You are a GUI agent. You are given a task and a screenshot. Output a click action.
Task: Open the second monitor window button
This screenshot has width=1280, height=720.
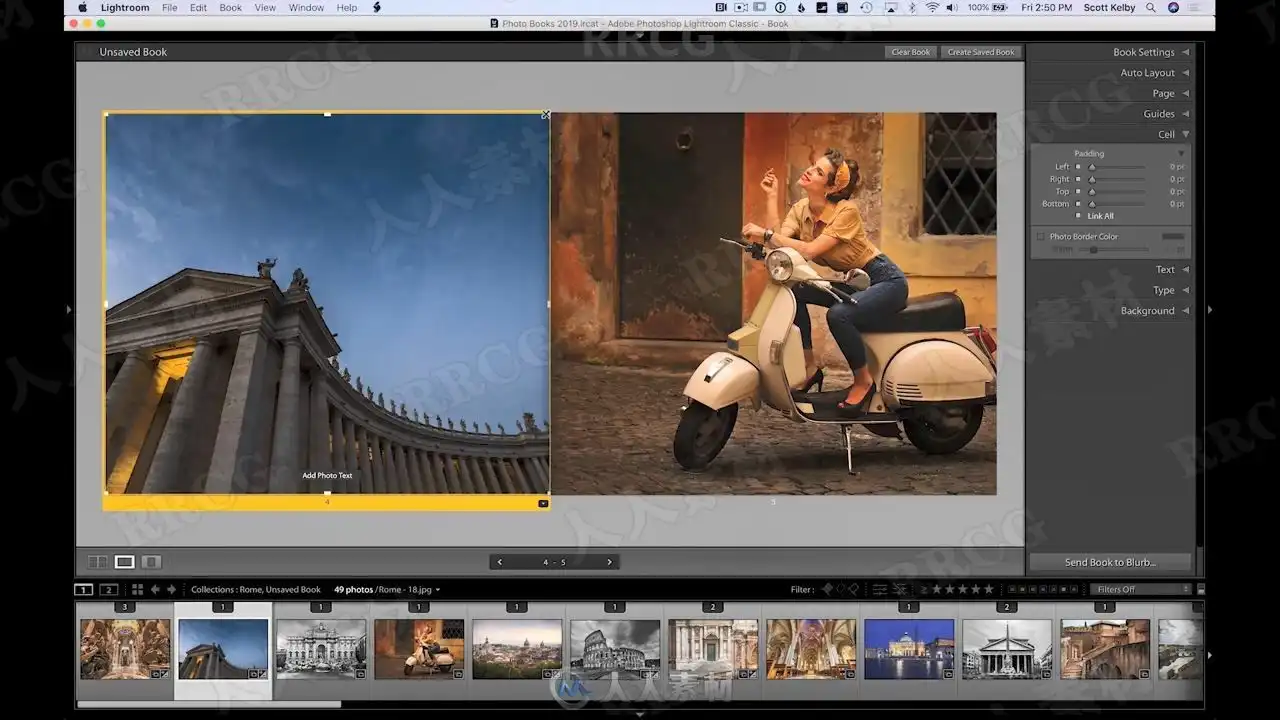point(109,590)
